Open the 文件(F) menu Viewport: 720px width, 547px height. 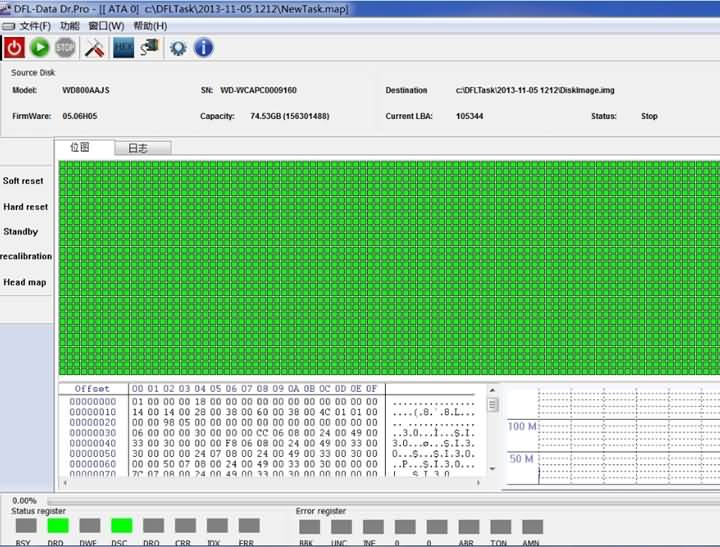pos(34,25)
